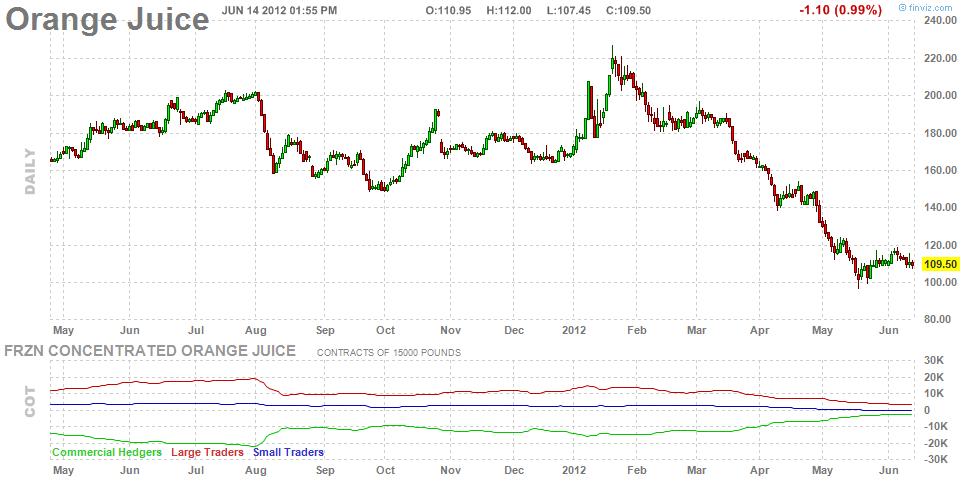The image size is (971, 491).
Task: Click the Aug label under price chart
Action: 256,331
